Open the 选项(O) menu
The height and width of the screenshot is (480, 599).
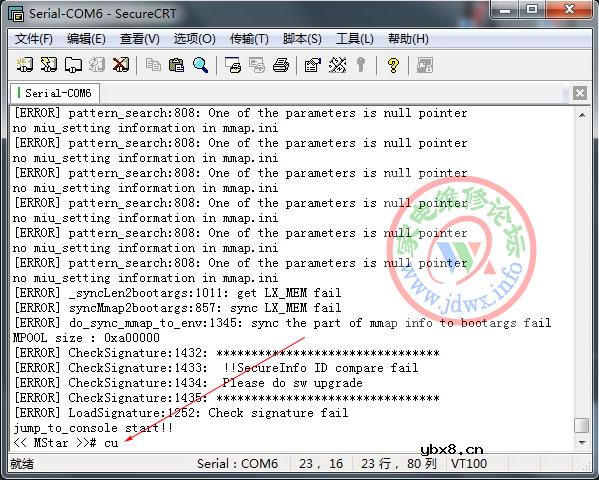(x=194, y=39)
